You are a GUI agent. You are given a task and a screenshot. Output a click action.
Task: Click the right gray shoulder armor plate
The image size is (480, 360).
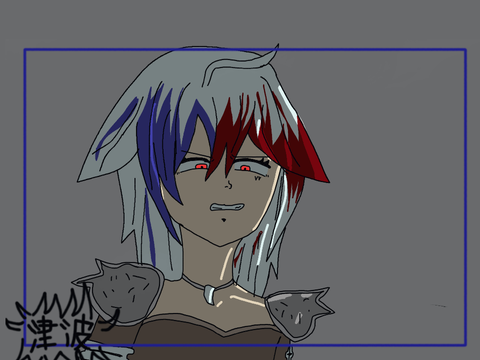coord(297,312)
